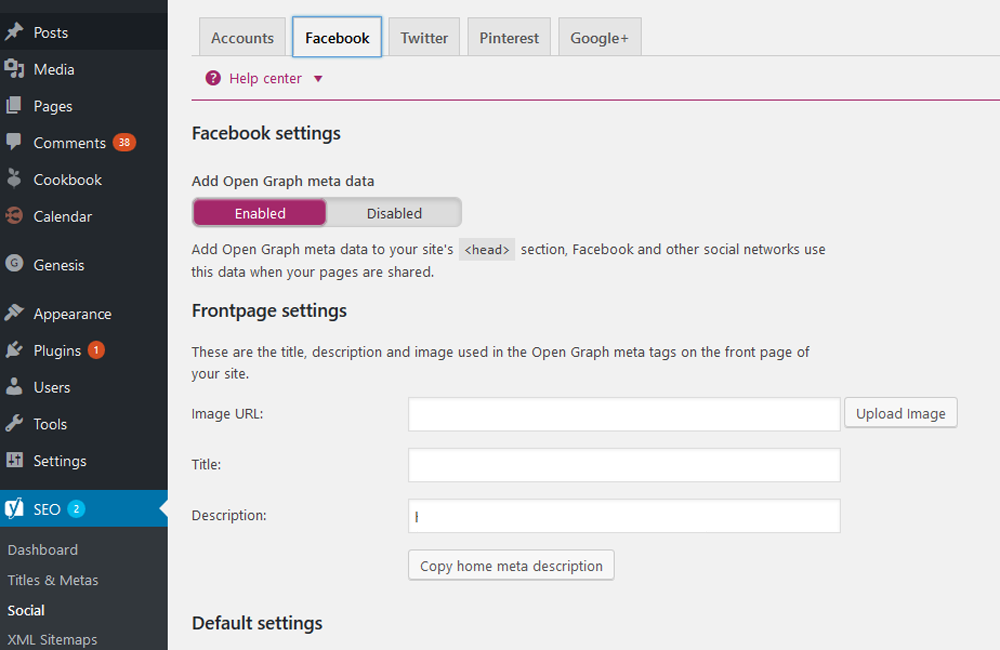1000x650 pixels.
Task: Focus the Description input field
Action: [624, 516]
